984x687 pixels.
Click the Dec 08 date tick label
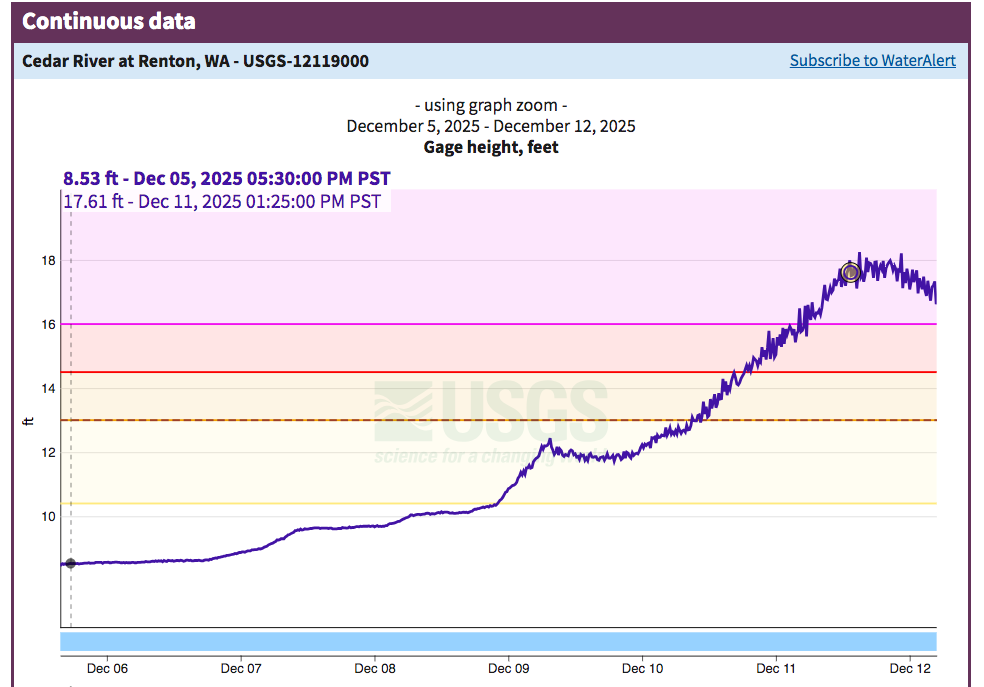pyautogui.click(x=374, y=668)
